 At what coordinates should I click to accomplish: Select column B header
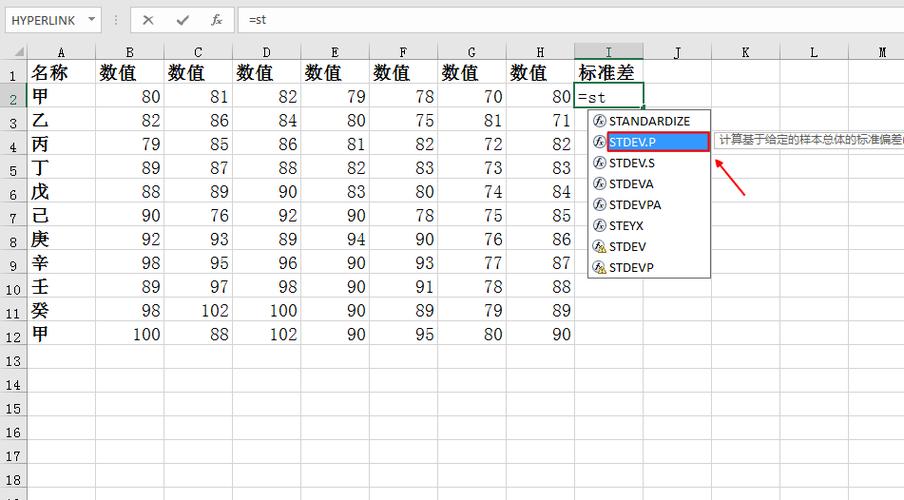(130, 52)
